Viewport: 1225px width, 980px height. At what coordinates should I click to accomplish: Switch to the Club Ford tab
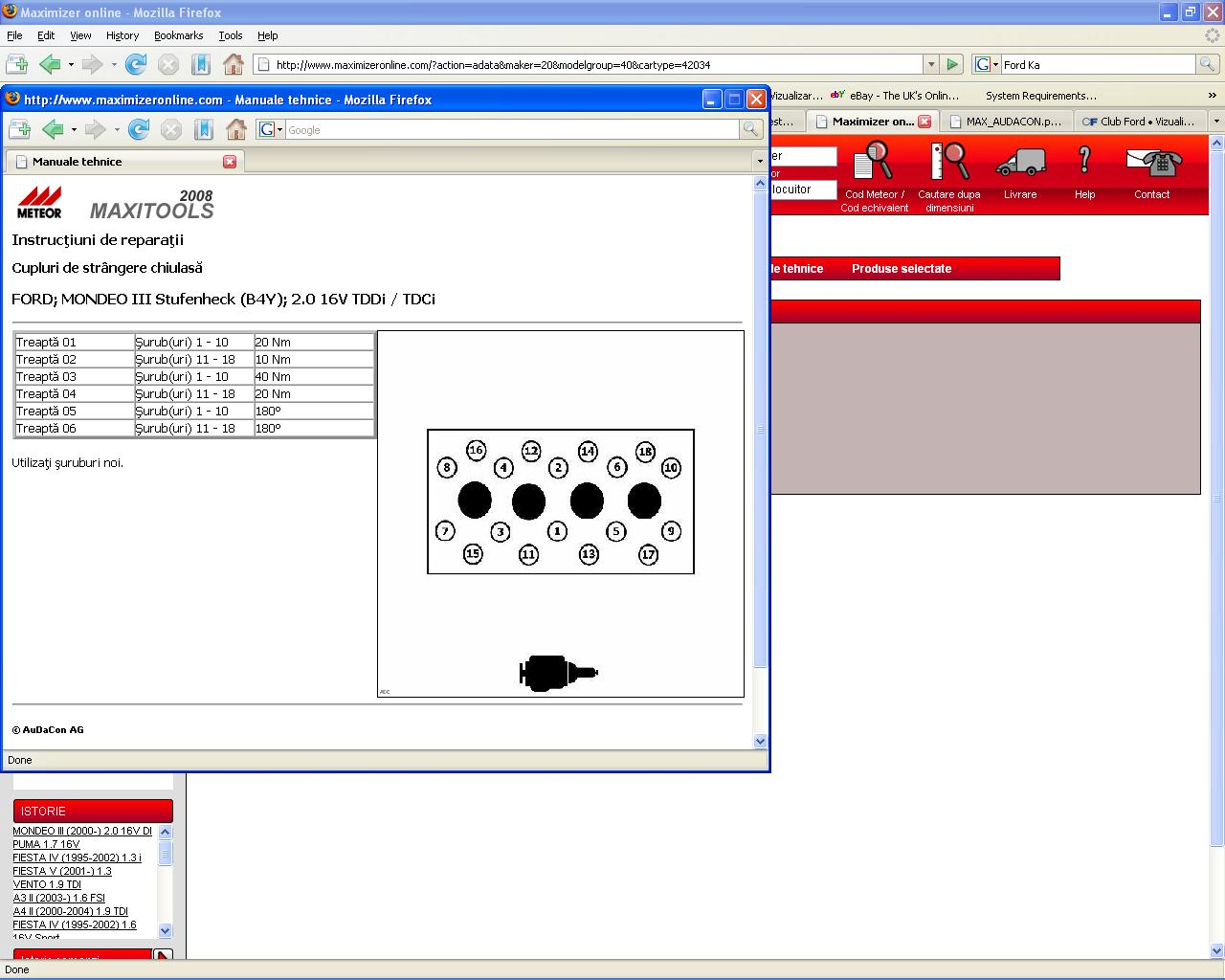click(1139, 122)
